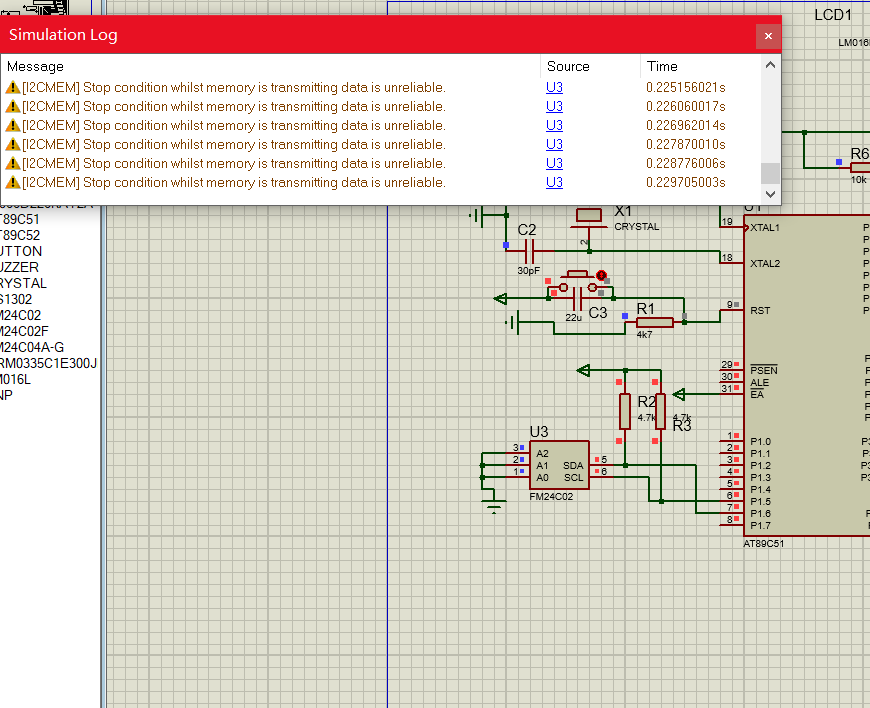Sort the log by the Message column header
This screenshot has height=708, width=870.
pyautogui.click(x=271, y=67)
